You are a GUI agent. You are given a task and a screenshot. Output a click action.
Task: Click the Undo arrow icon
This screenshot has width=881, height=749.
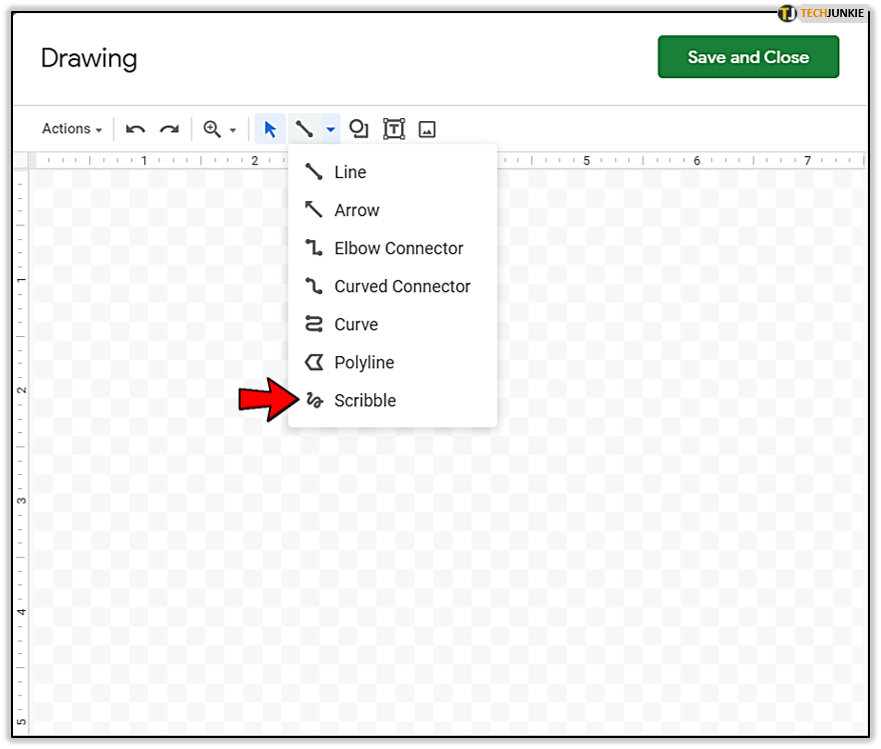pos(136,129)
